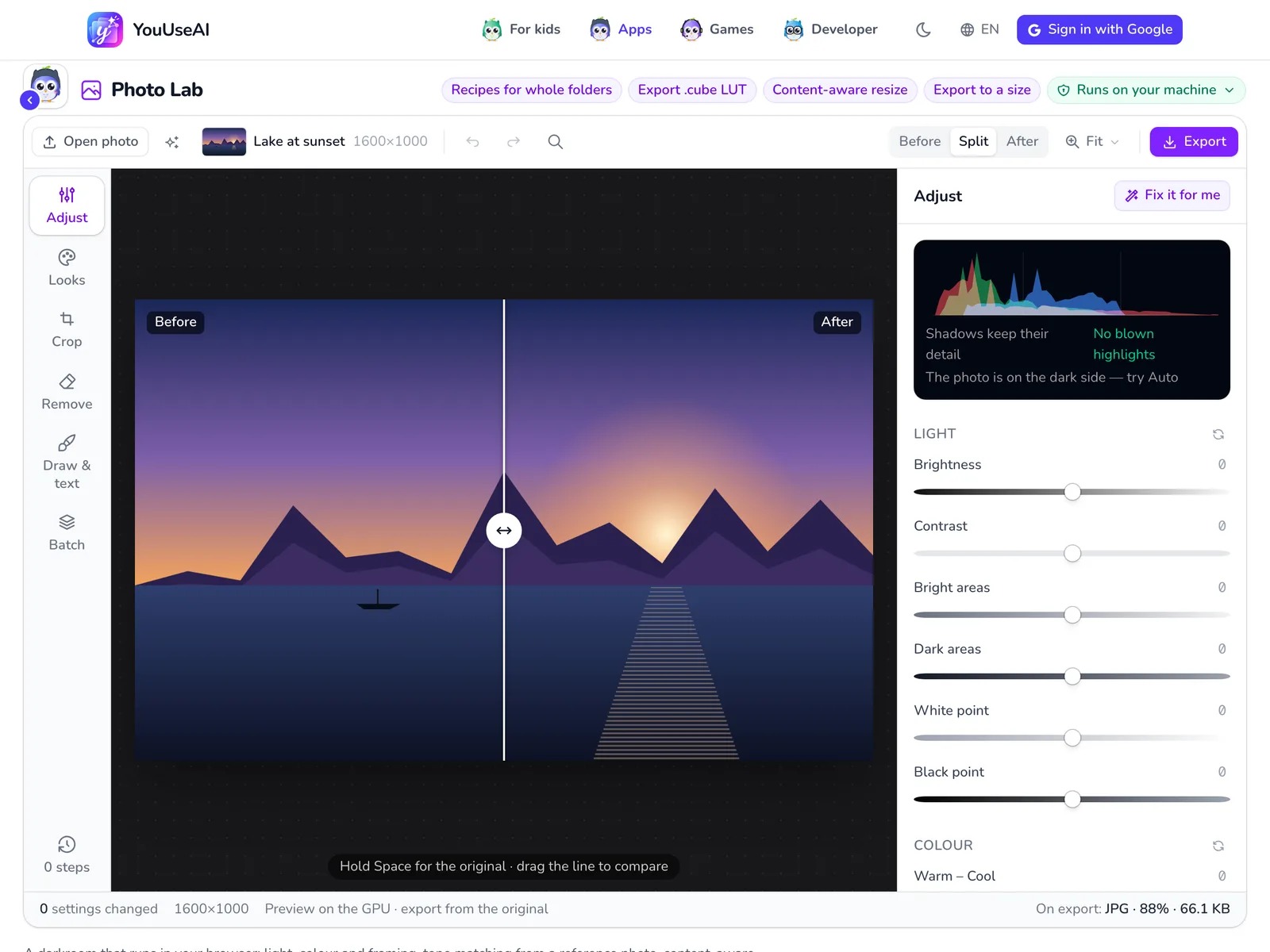This screenshot has width=1270, height=952.
Task: Expand the Fit zoom dropdown
Action: [x=1093, y=141]
